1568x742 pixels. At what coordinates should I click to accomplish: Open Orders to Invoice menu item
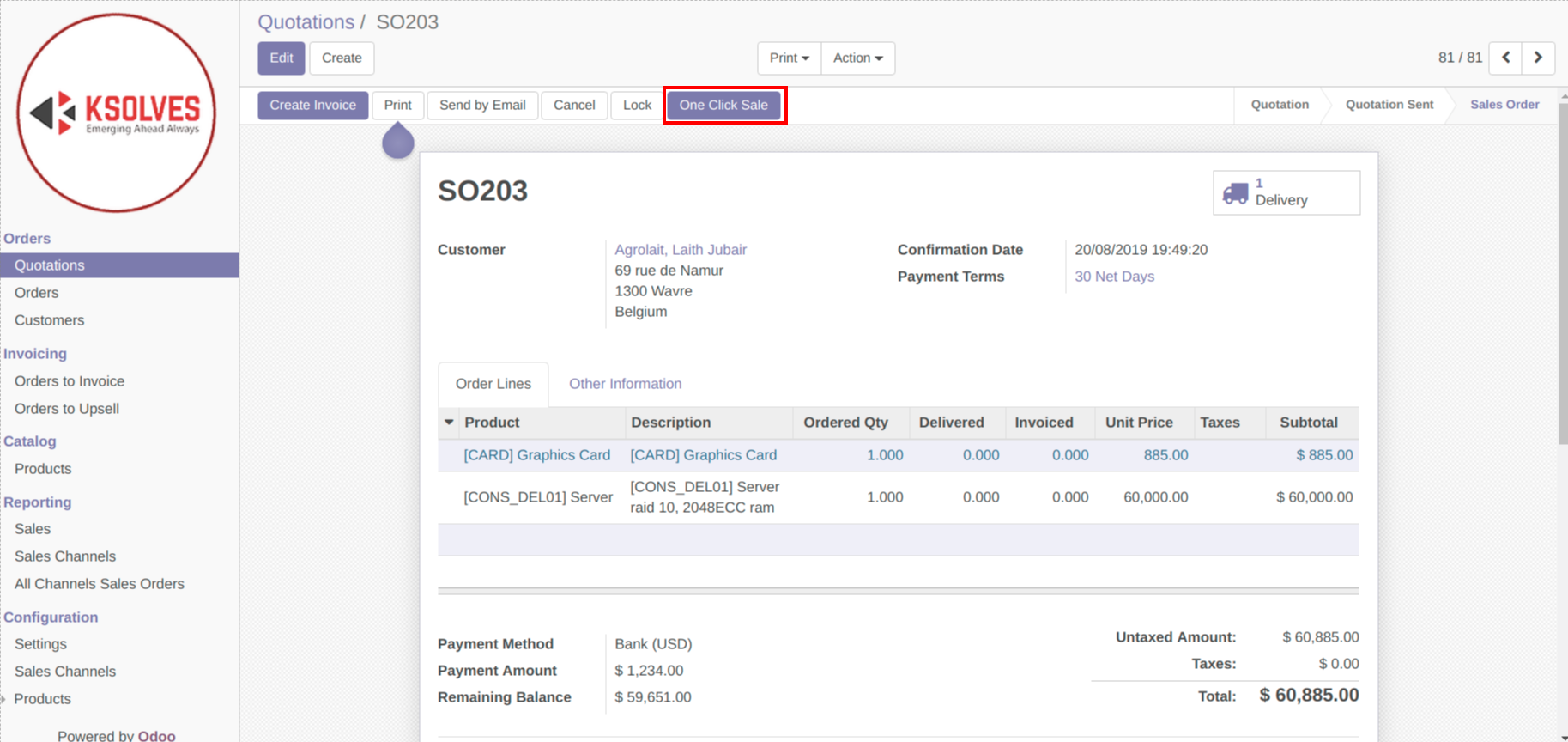click(x=70, y=381)
